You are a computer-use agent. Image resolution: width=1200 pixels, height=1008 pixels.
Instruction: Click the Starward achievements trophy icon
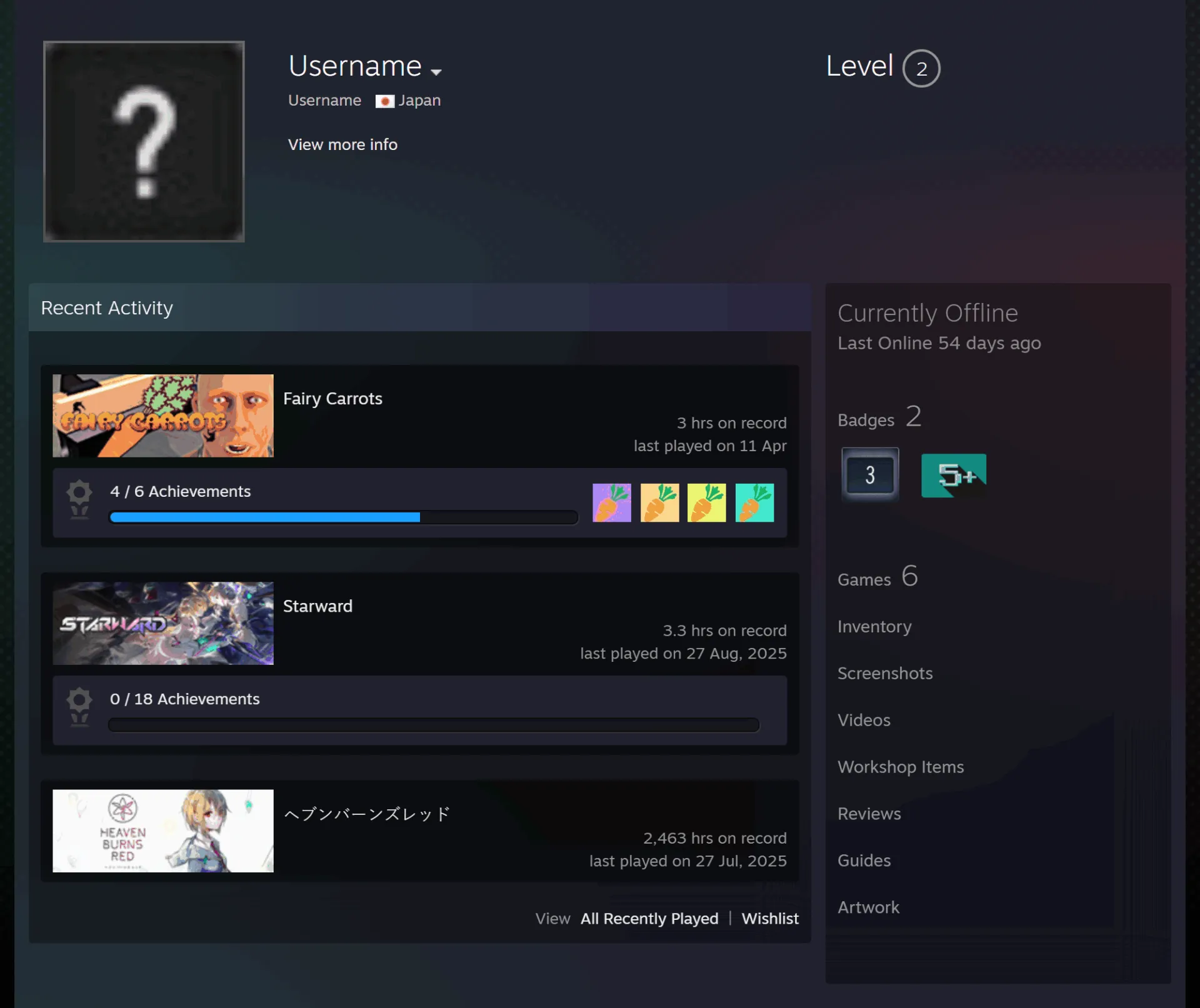[79, 707]
